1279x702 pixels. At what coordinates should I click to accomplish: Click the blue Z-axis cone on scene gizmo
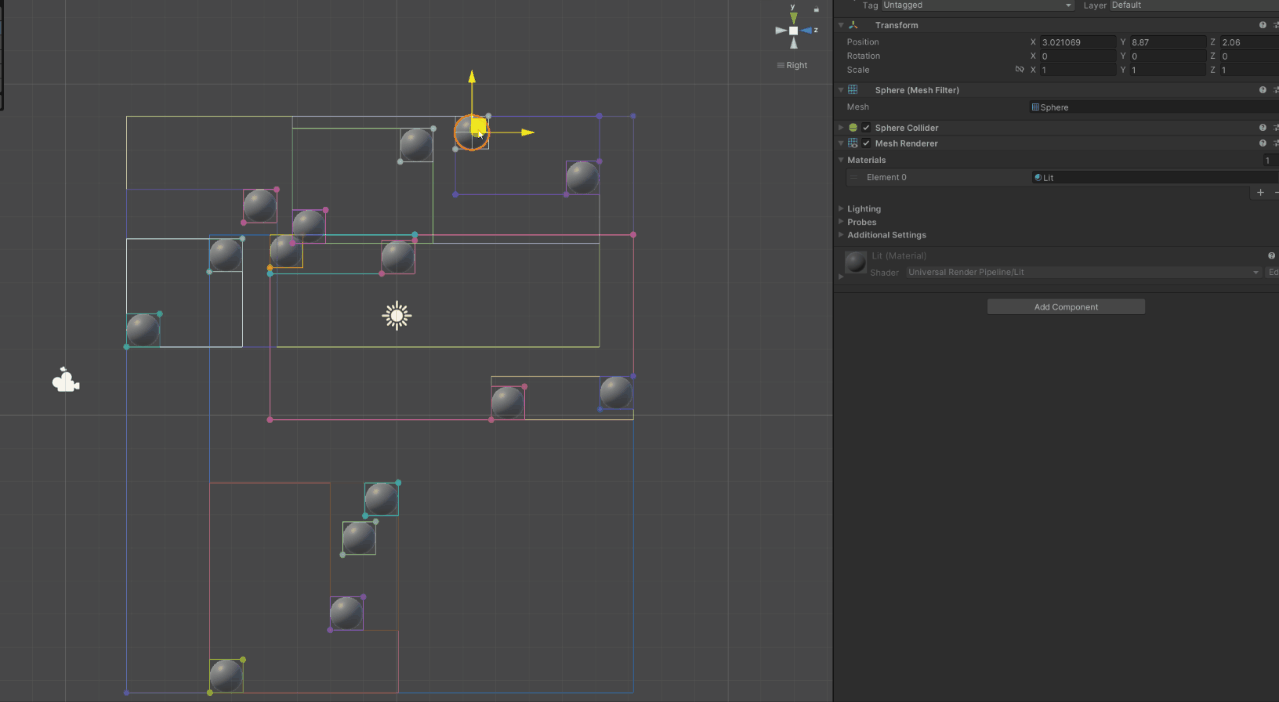click(806, 30)
